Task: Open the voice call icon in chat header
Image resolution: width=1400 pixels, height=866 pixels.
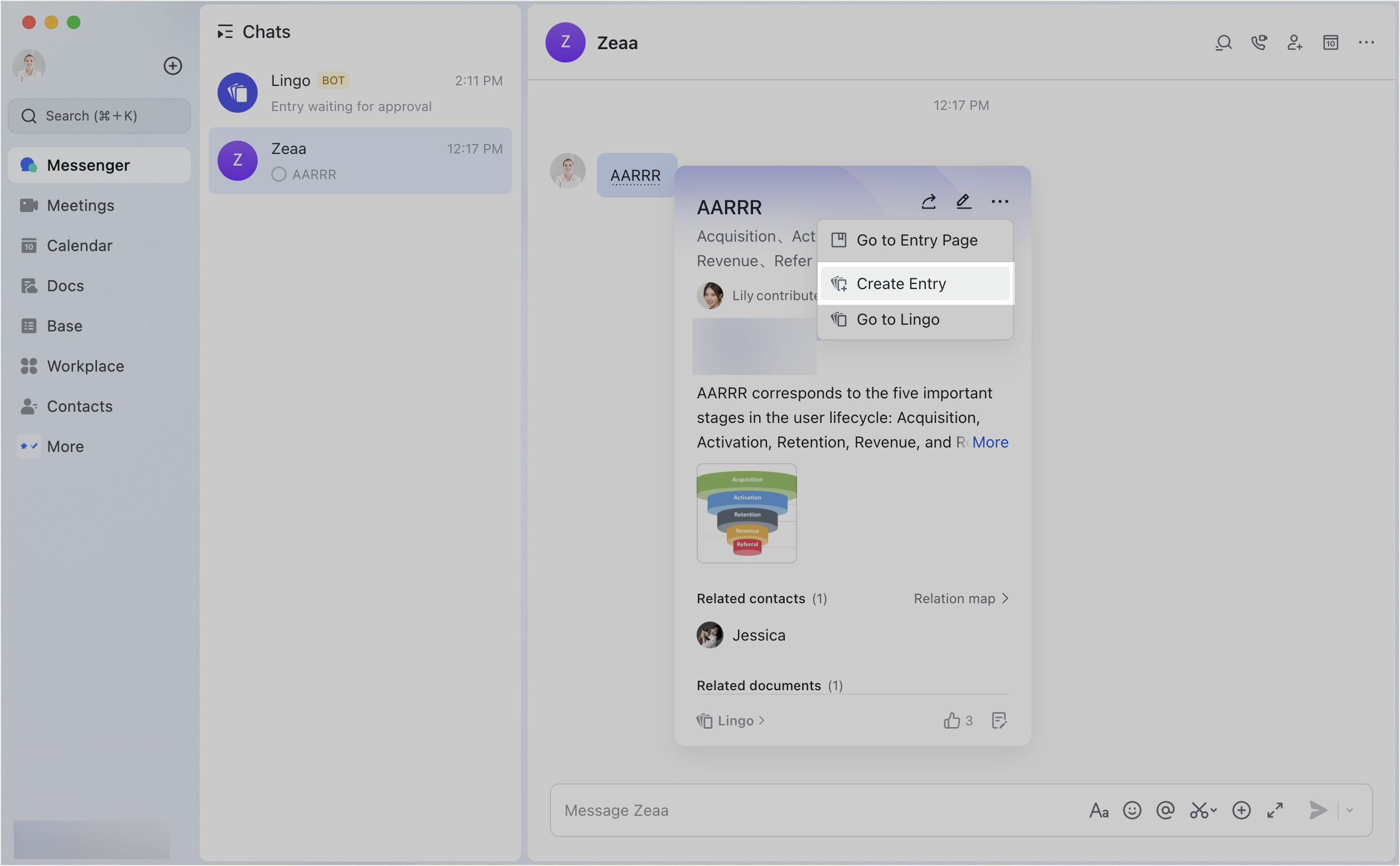Action: tap(1259, 42)
